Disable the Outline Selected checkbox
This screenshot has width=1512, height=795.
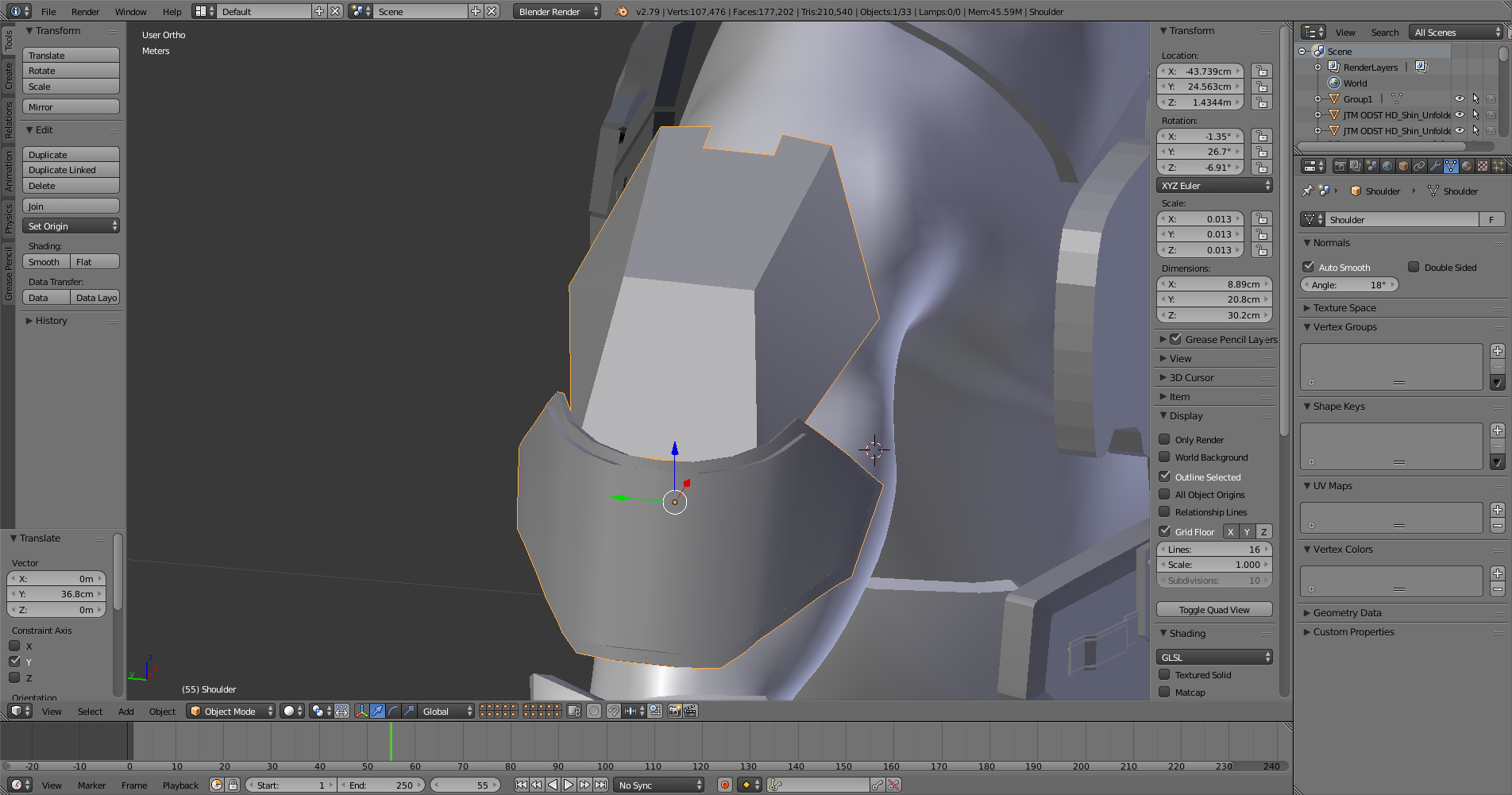1164,477
